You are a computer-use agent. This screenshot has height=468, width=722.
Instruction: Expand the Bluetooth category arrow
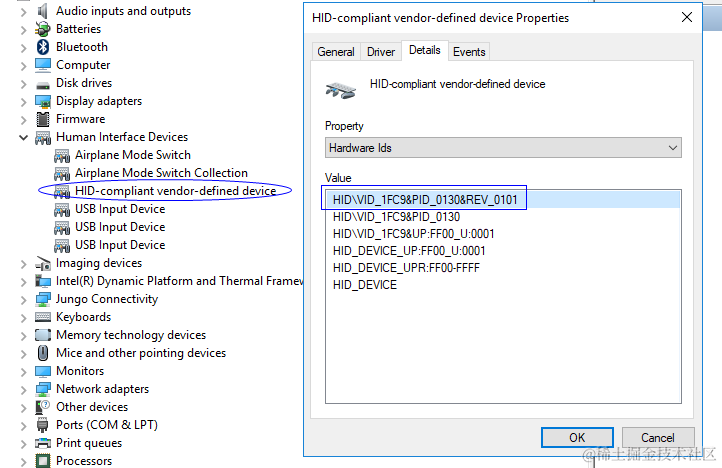tap(23, 47)
